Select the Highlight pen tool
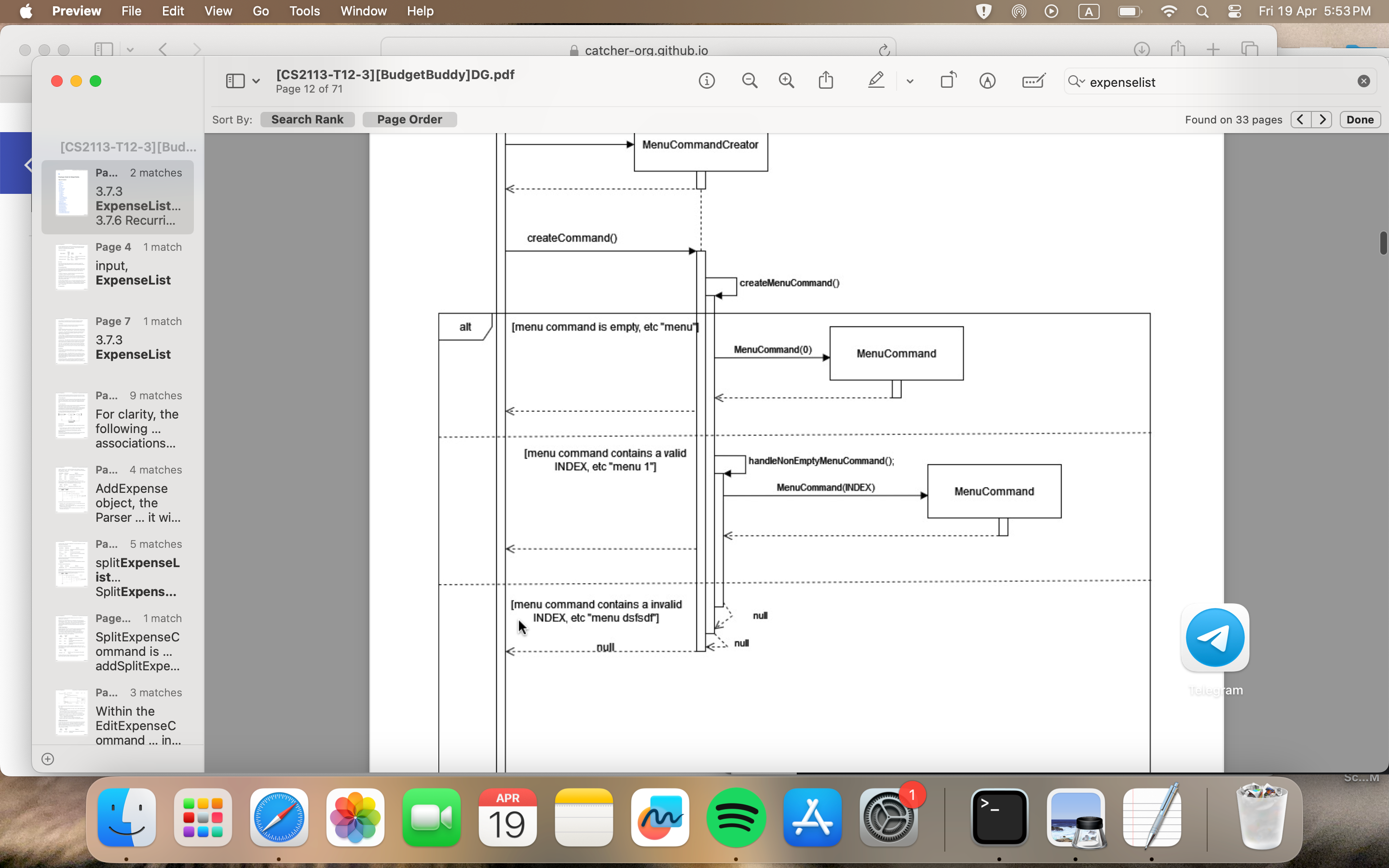1389x868 pixels. pyautogui.click(x=876, y=81)
